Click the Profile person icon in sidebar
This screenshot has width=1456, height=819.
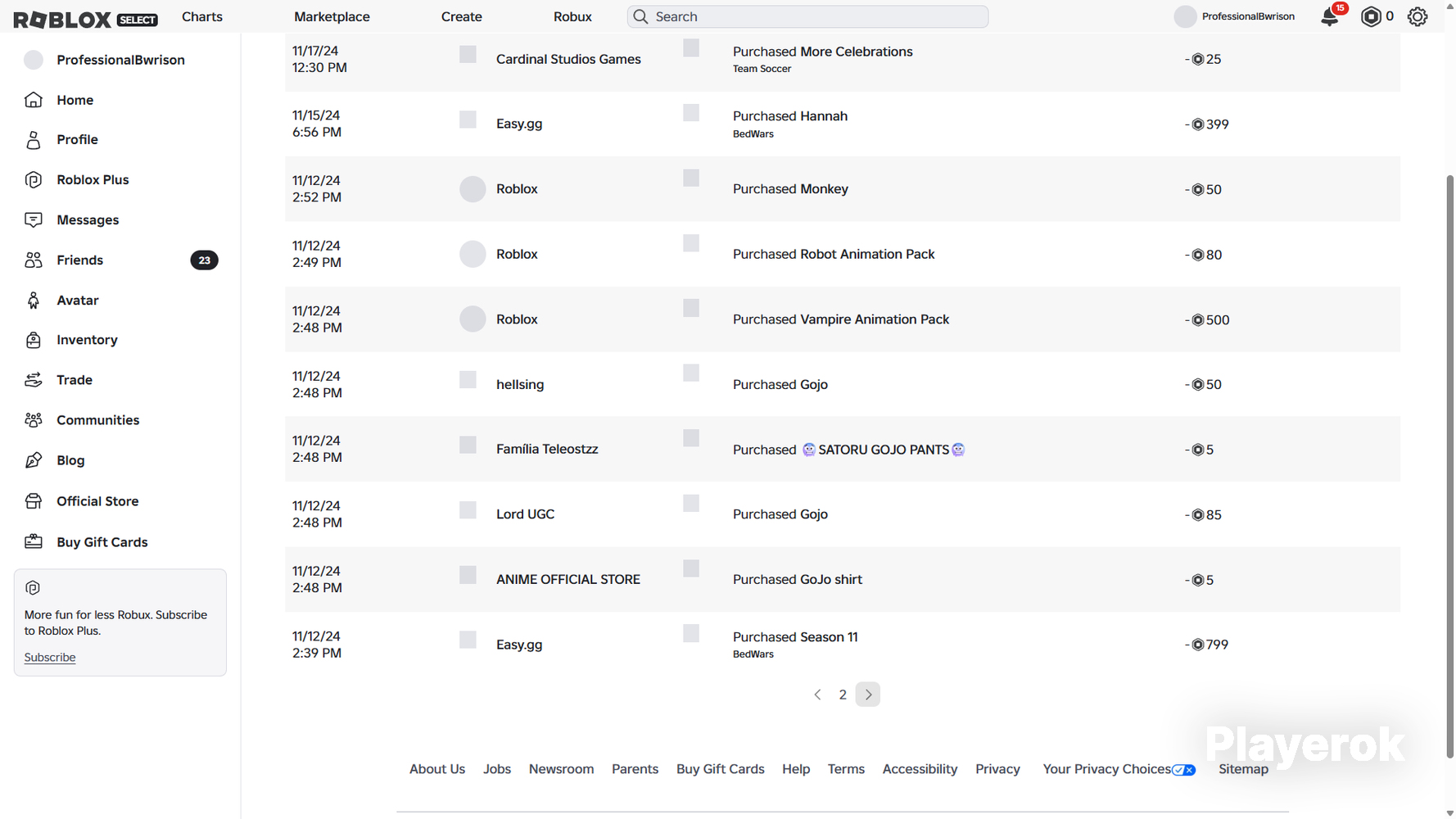(34, 140)
